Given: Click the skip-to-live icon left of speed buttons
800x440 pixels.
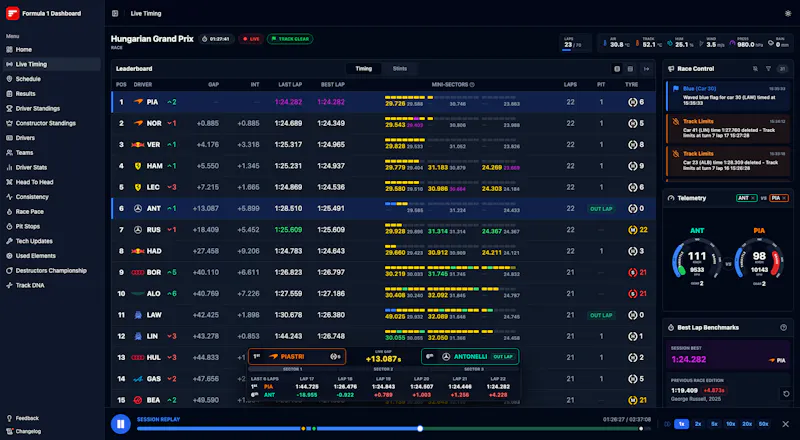Looking at the screenshot, I should [667, 424].
